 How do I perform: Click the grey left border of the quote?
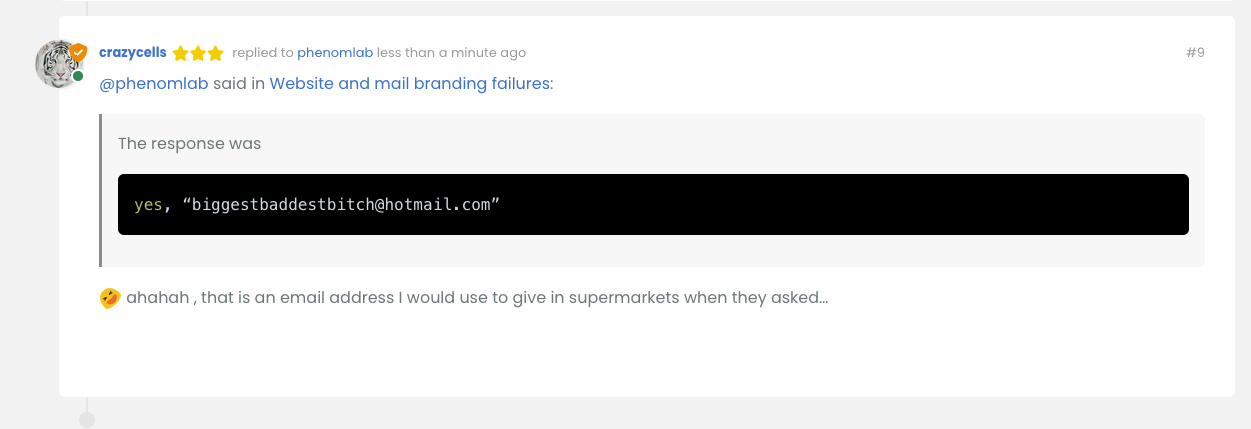click(101, 190)
